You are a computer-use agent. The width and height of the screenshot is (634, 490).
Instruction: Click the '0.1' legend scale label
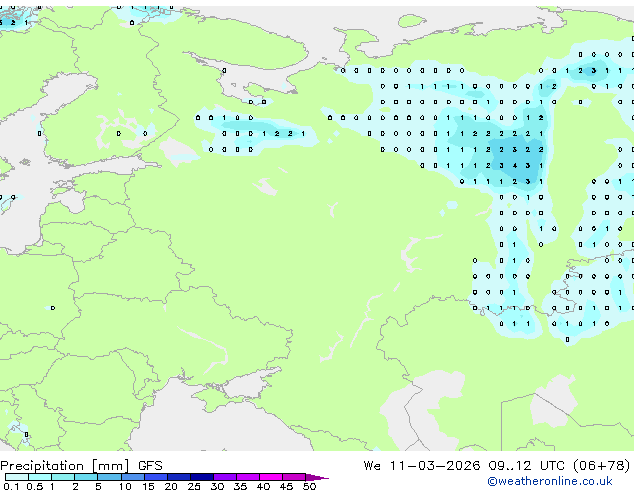(x=11, y=486)
